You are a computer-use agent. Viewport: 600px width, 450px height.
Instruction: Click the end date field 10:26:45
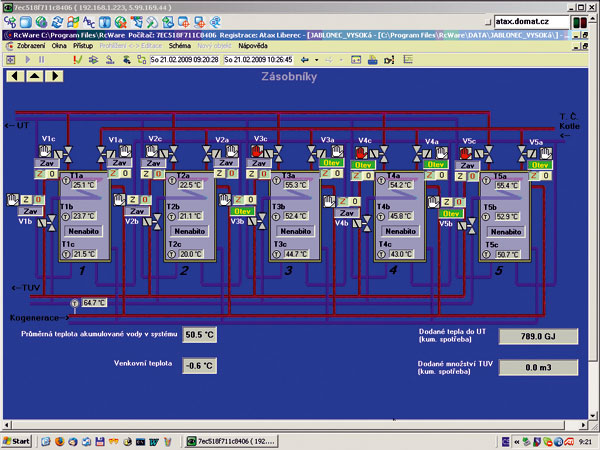pos(258,60)
